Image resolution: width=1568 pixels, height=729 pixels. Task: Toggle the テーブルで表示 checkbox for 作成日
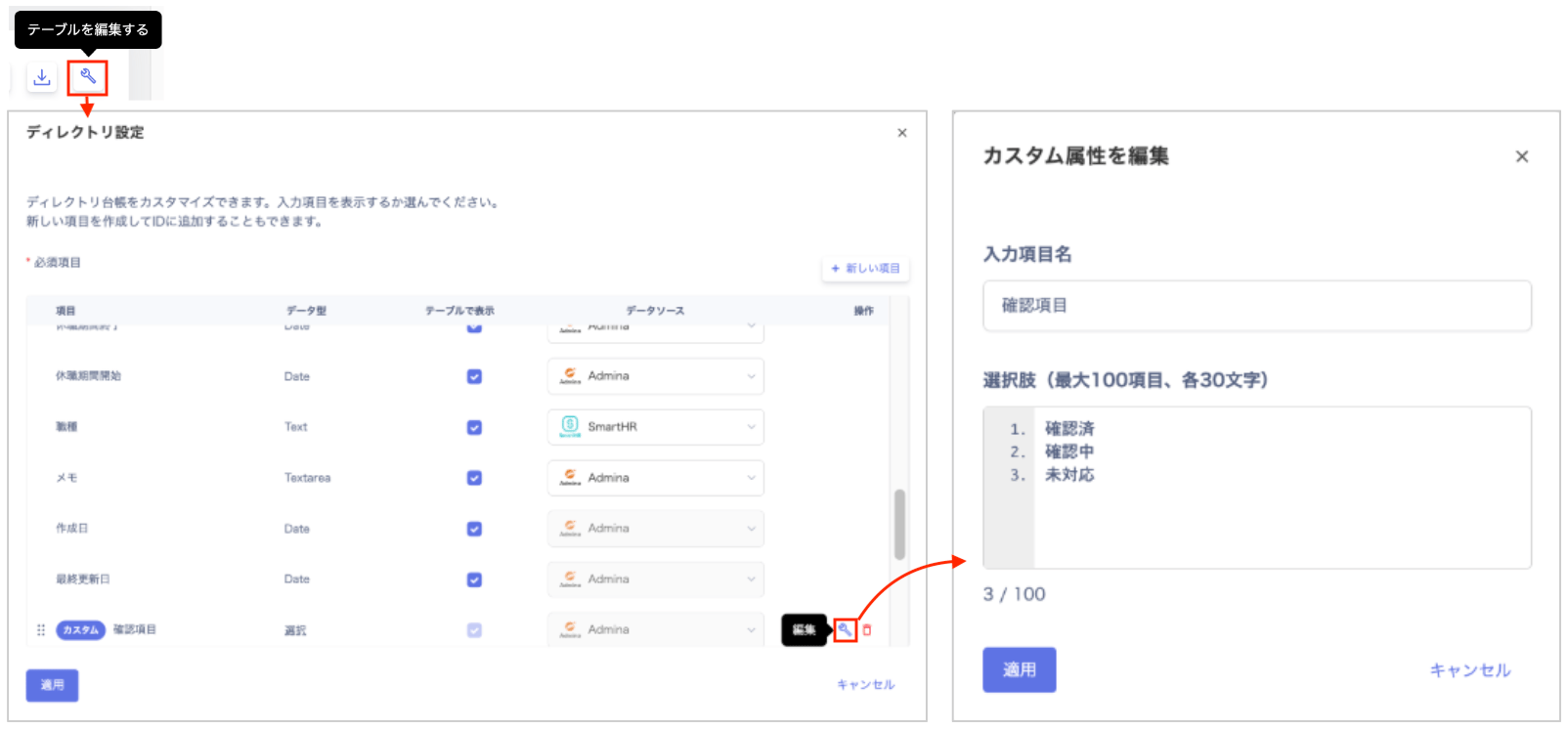474,529
